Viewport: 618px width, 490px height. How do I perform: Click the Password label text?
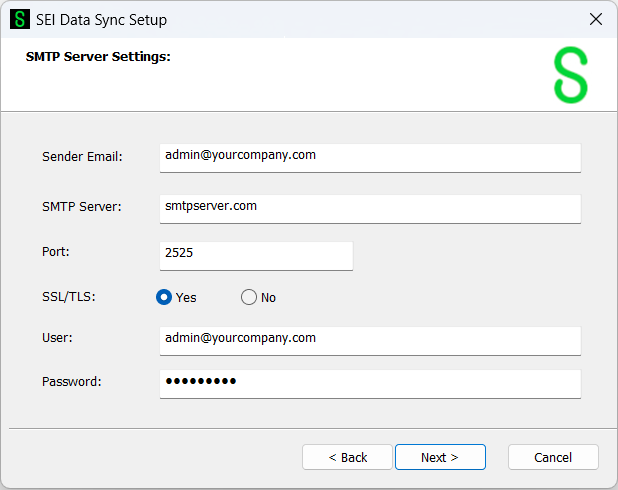pos(72,382)
